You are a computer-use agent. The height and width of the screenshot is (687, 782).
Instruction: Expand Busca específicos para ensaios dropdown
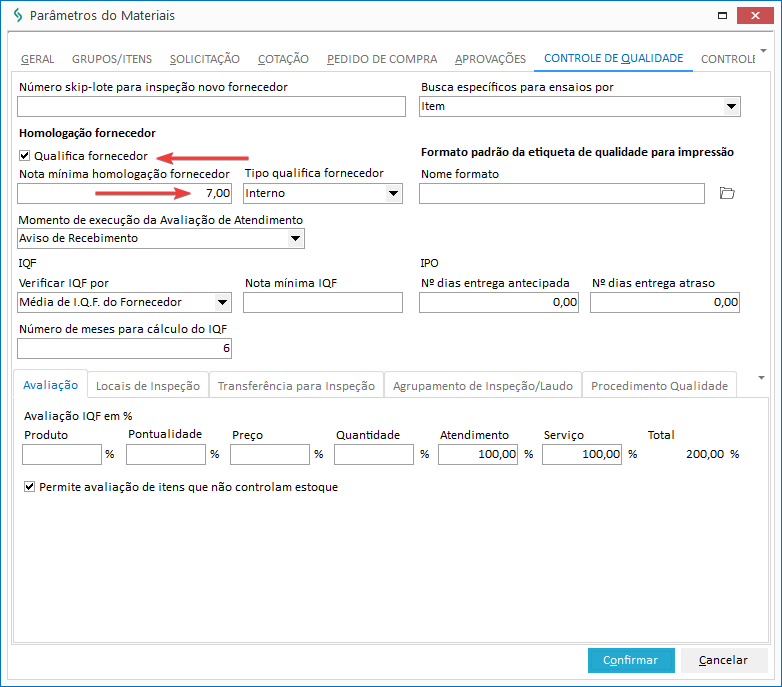(x=731, y=106)
